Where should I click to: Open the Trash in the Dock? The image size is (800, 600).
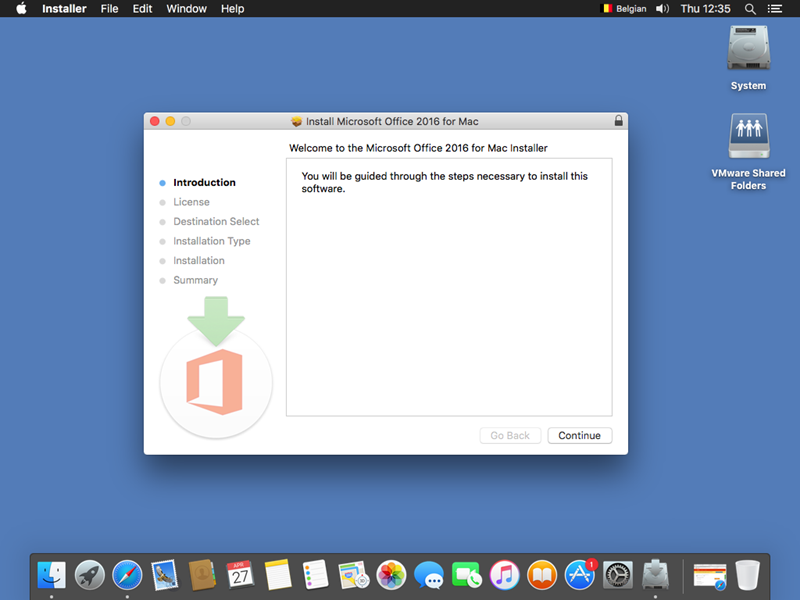pos(747,575)
